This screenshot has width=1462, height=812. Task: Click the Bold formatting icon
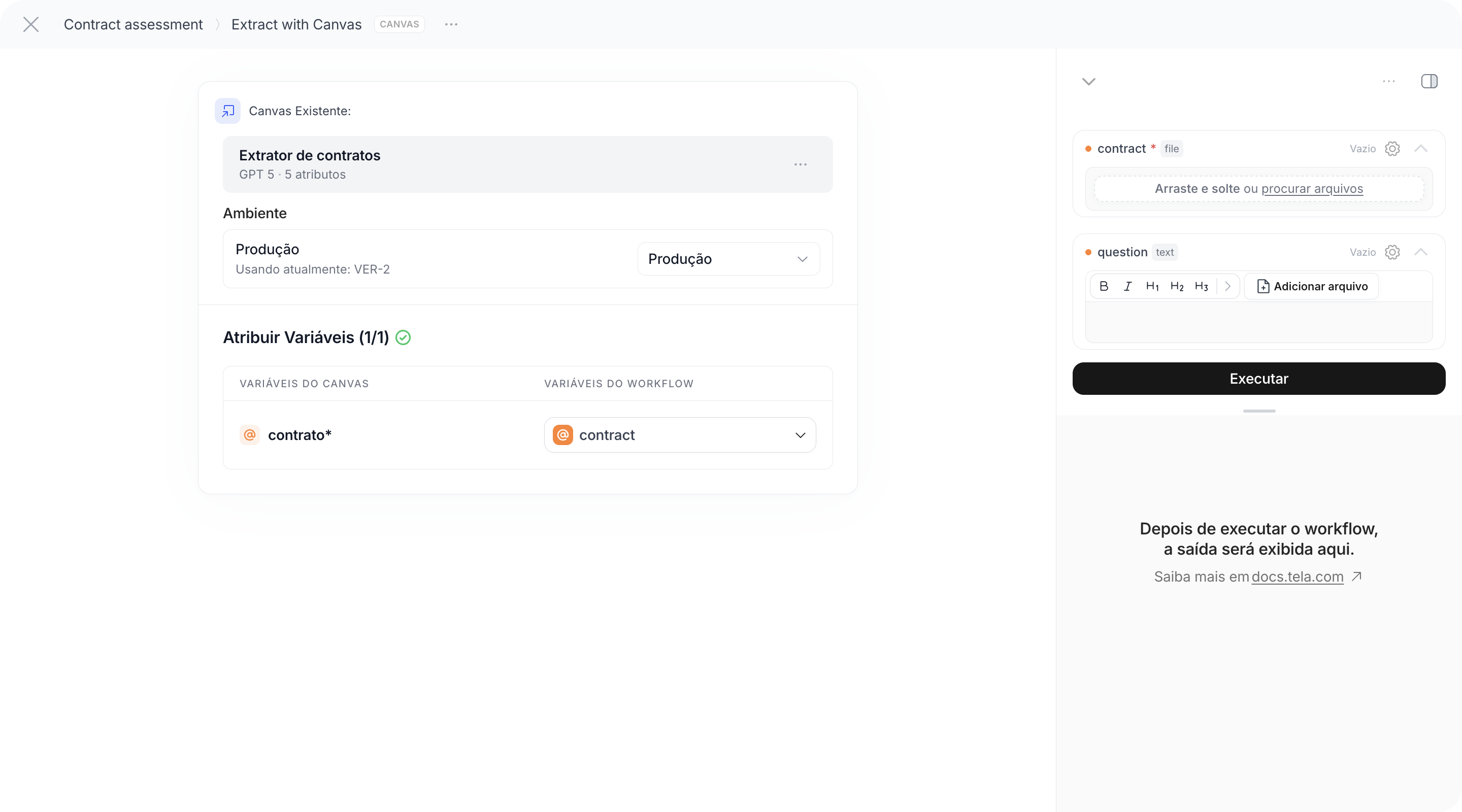[x=1103, y=286]
